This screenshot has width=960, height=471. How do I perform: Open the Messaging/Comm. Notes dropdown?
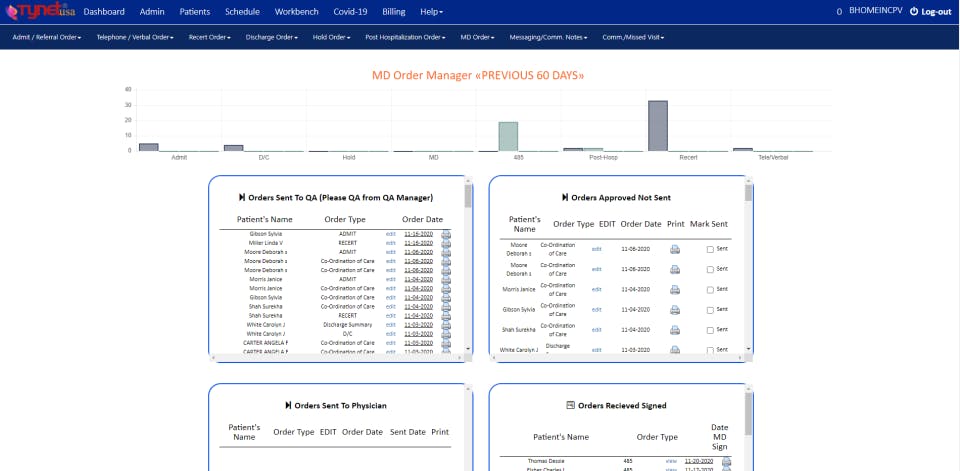[549, 37]
